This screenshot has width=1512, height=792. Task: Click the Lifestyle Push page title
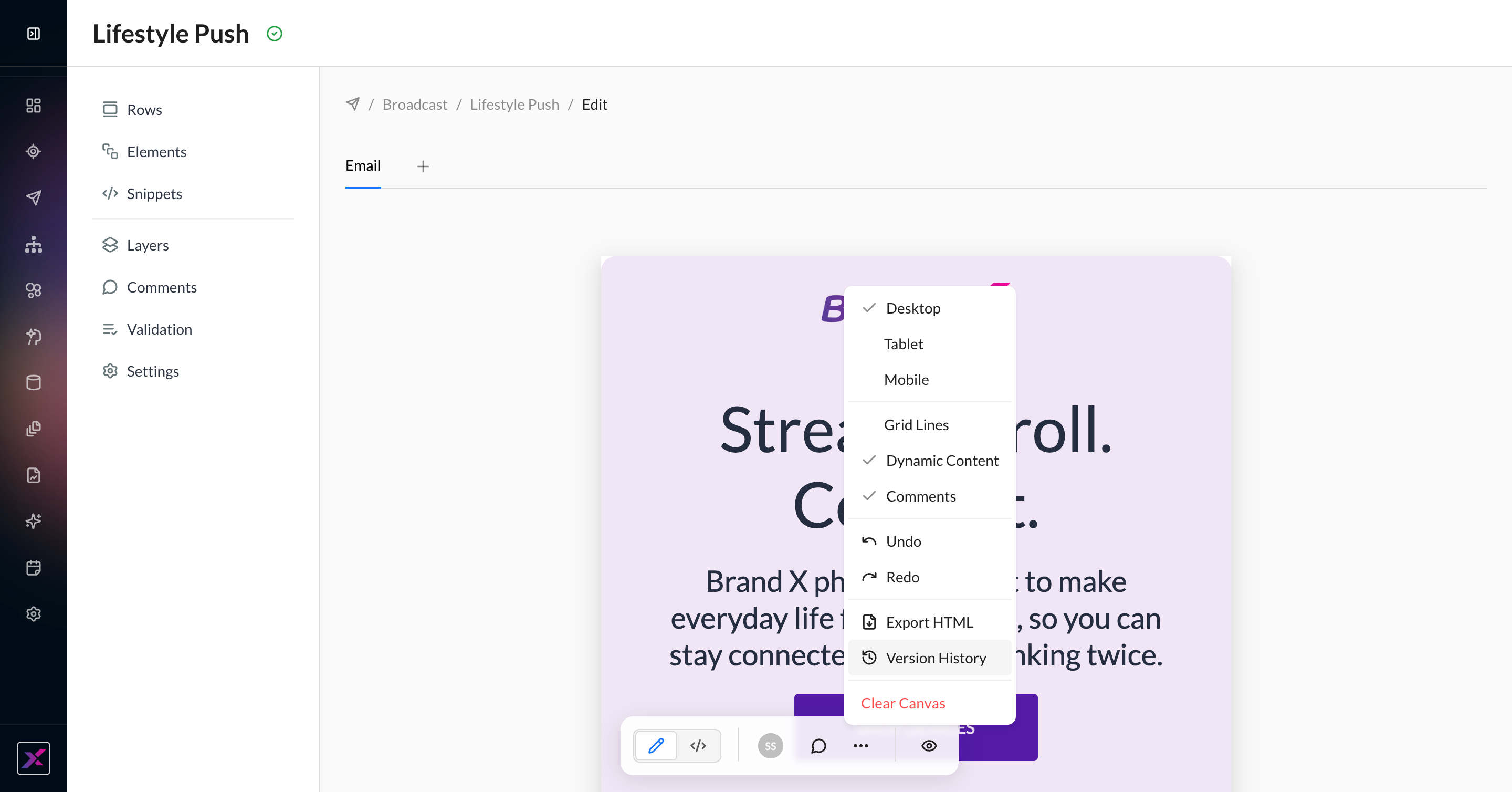pos(171,34)
